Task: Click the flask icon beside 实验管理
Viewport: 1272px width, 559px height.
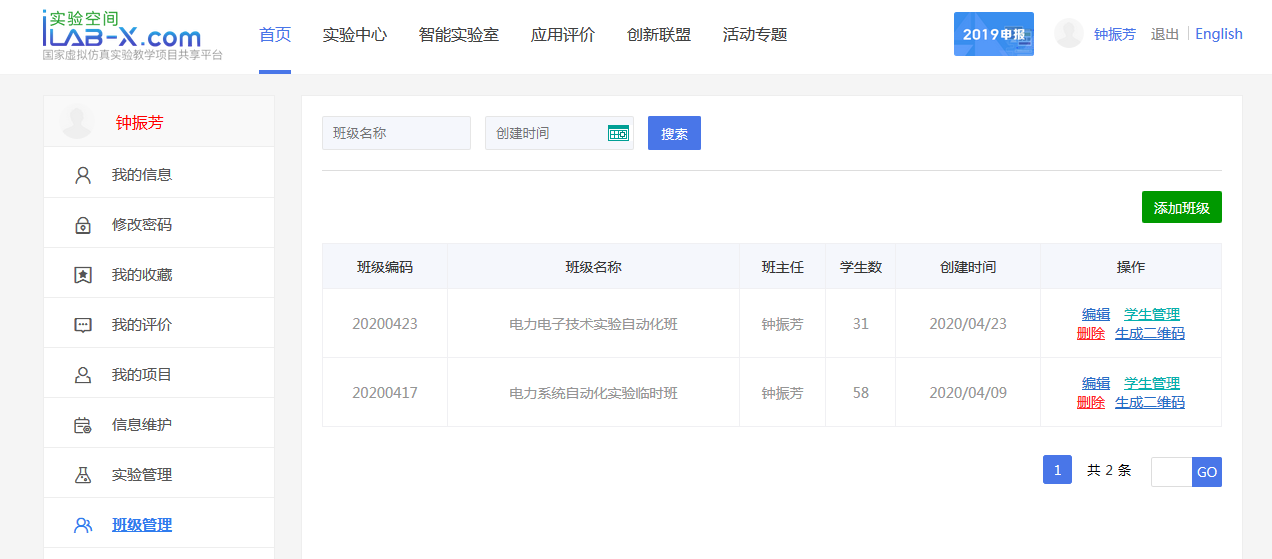Action: pyautogui.click(x=83, y=475)
